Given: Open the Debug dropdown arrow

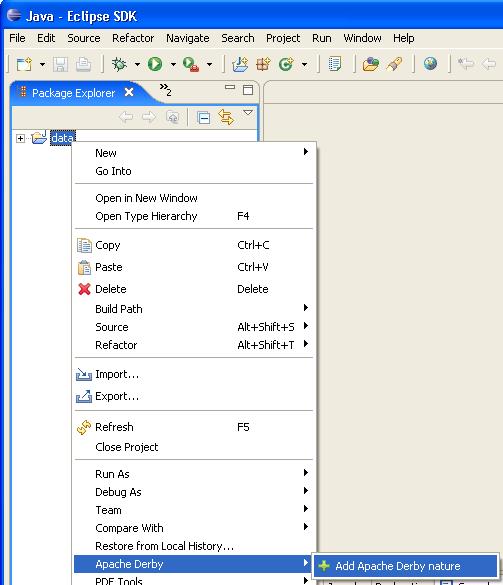Looking at the screenshot, I should coord(137,65).
